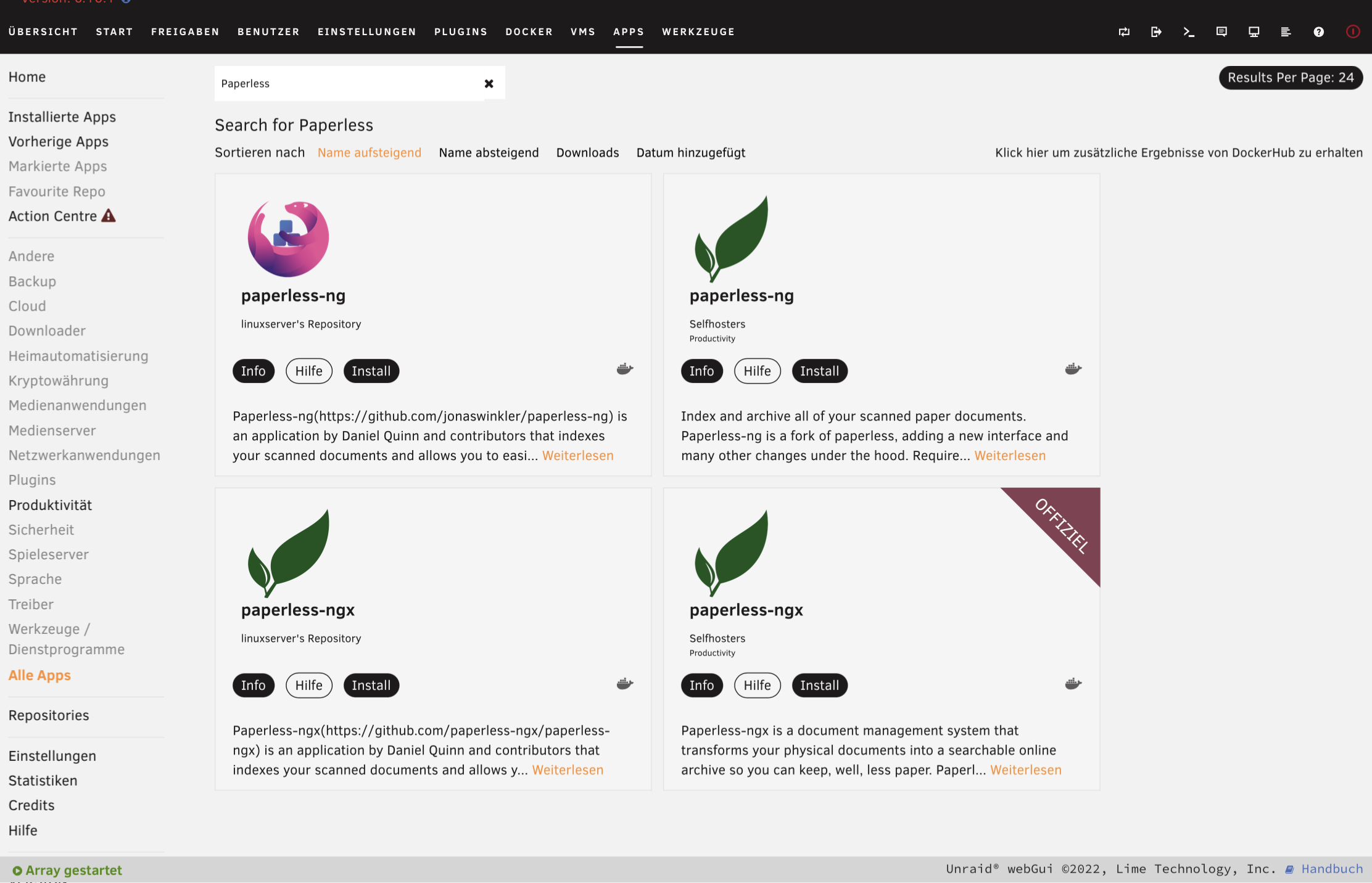1372x883 pixels.
Task: Click Weiterlesen on linuxserver paperless-ngx description
Action: click(568, 770)
